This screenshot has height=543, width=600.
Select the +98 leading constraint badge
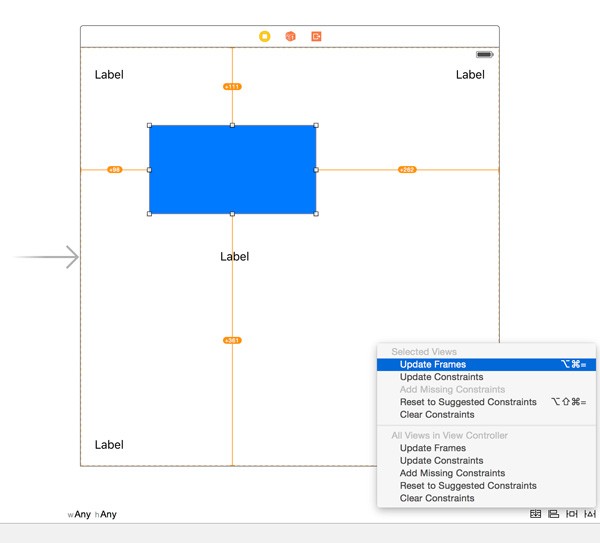[x=114, y=170]
